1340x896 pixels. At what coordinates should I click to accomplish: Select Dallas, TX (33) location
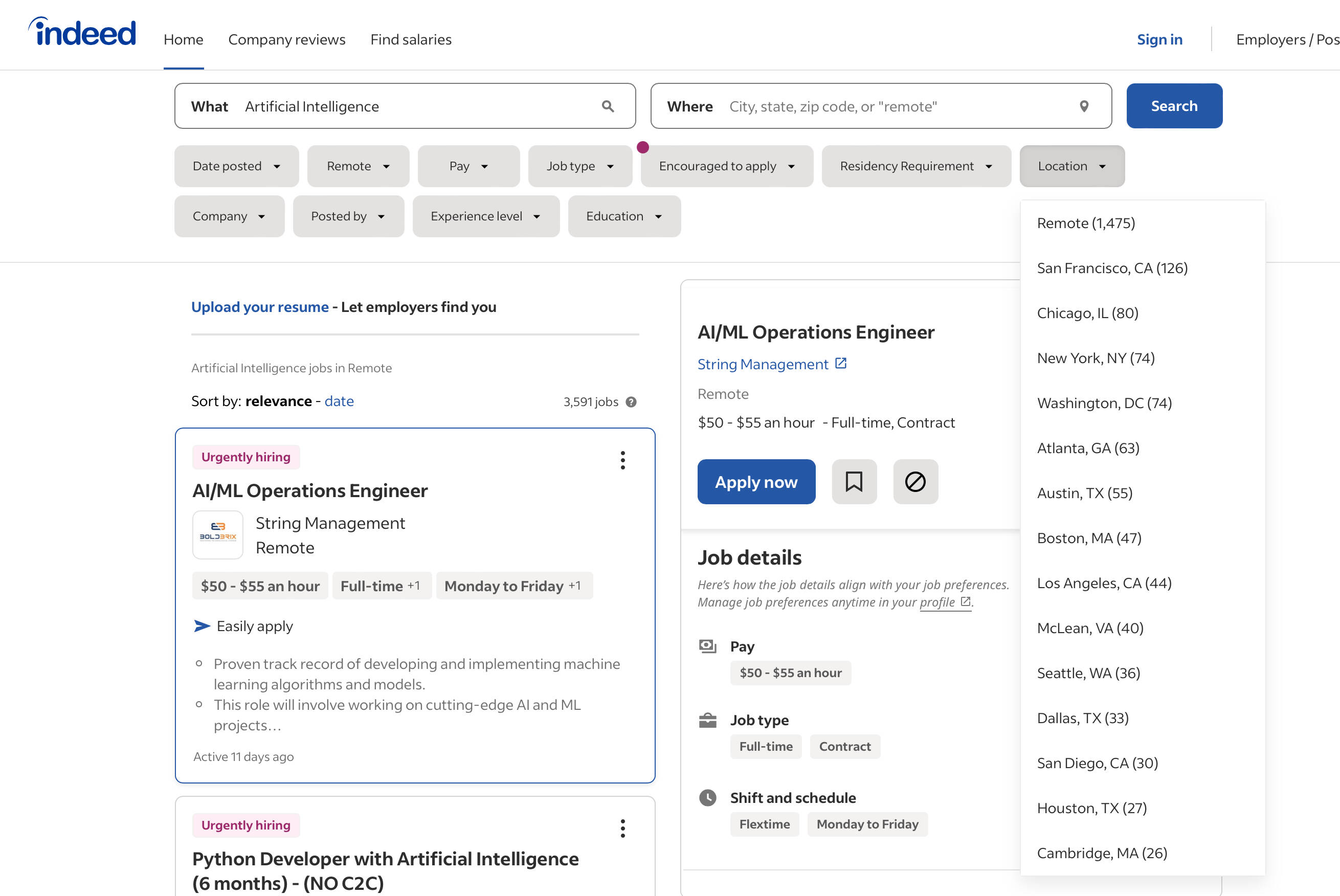1142,719
